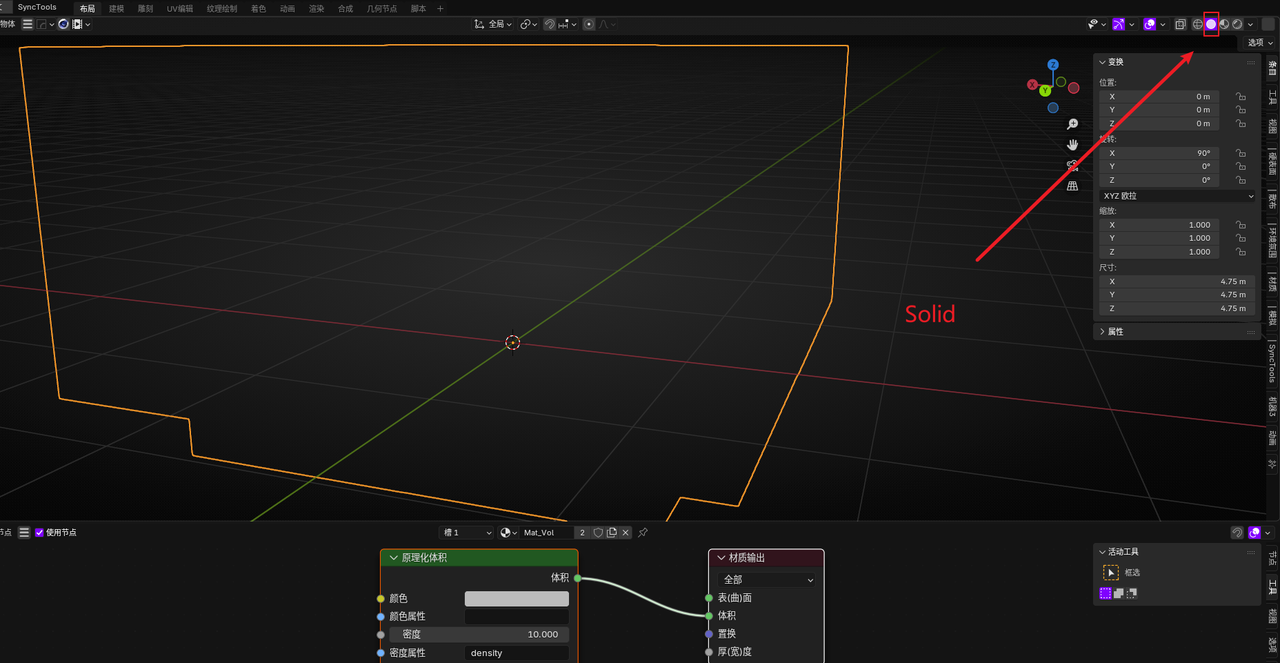
Task: Click 密度 slider value 10.000
Action: (479, 634)
